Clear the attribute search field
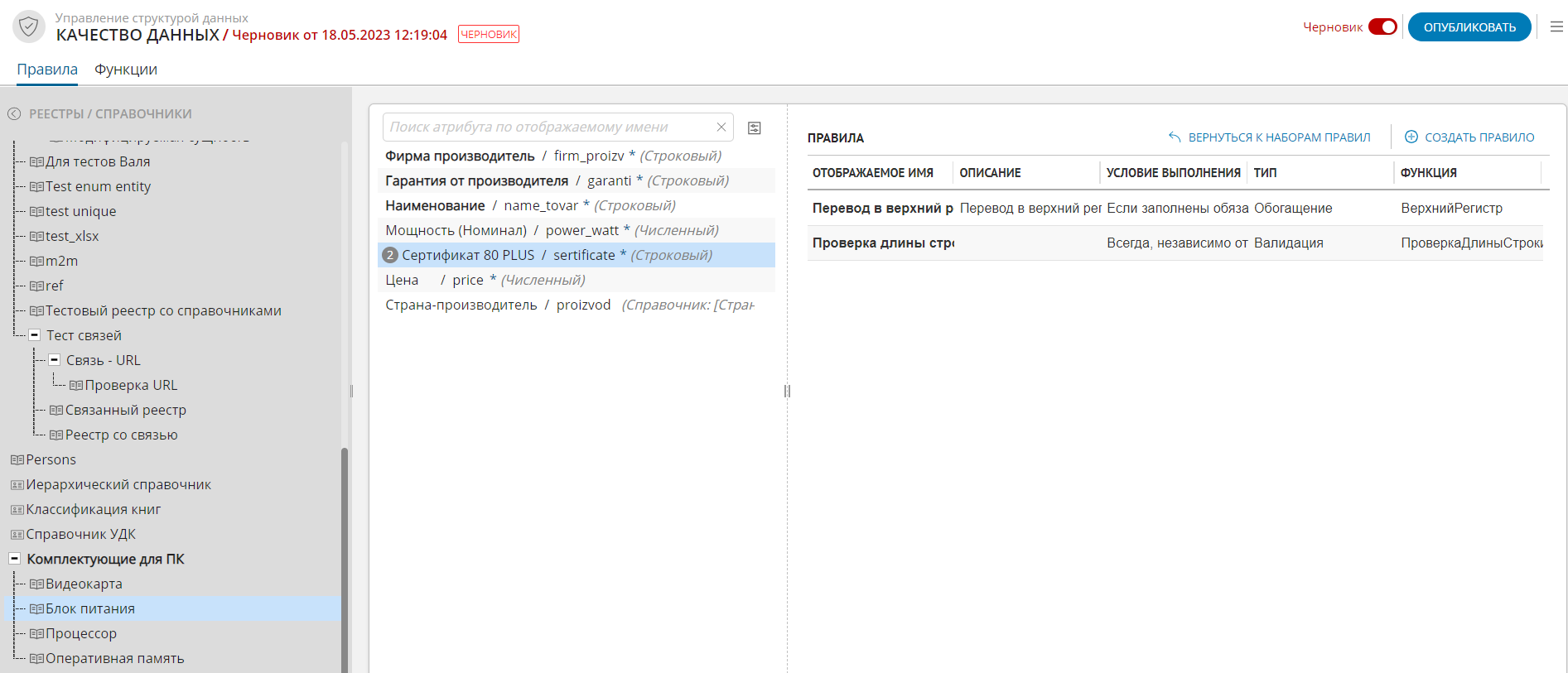Screen dimensions: 1568x673 [x=721, y=127]
